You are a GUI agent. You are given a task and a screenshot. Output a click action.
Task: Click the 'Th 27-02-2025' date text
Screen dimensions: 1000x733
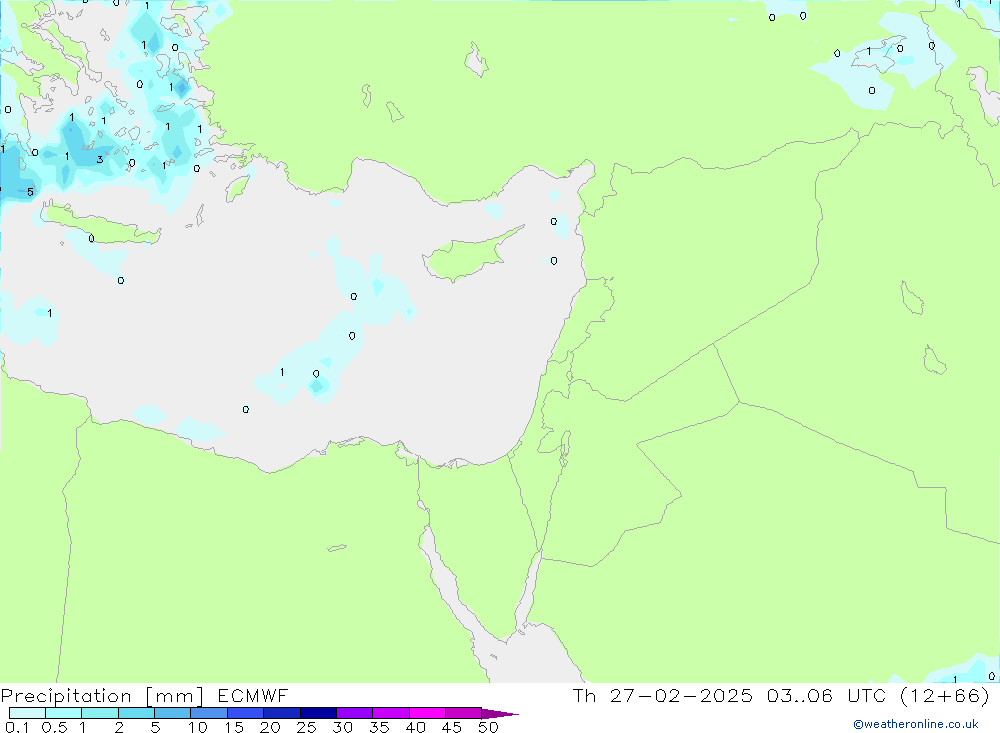[663, 696]
